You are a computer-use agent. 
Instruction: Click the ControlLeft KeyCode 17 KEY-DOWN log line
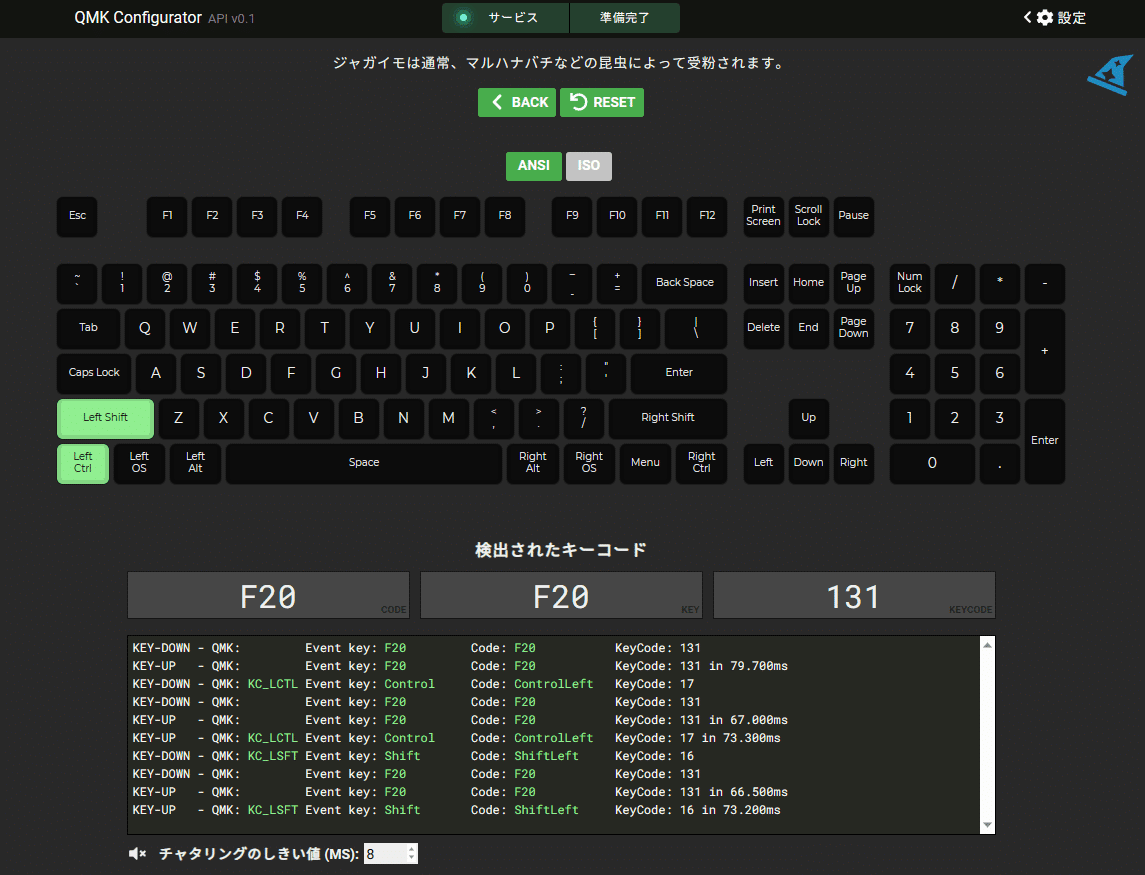[x=413, y=684]
